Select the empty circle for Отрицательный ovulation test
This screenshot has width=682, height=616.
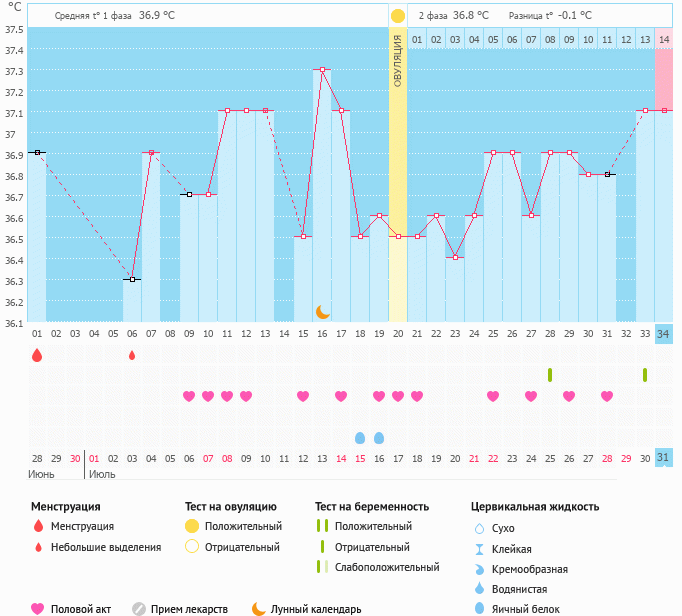coord(192,547)
